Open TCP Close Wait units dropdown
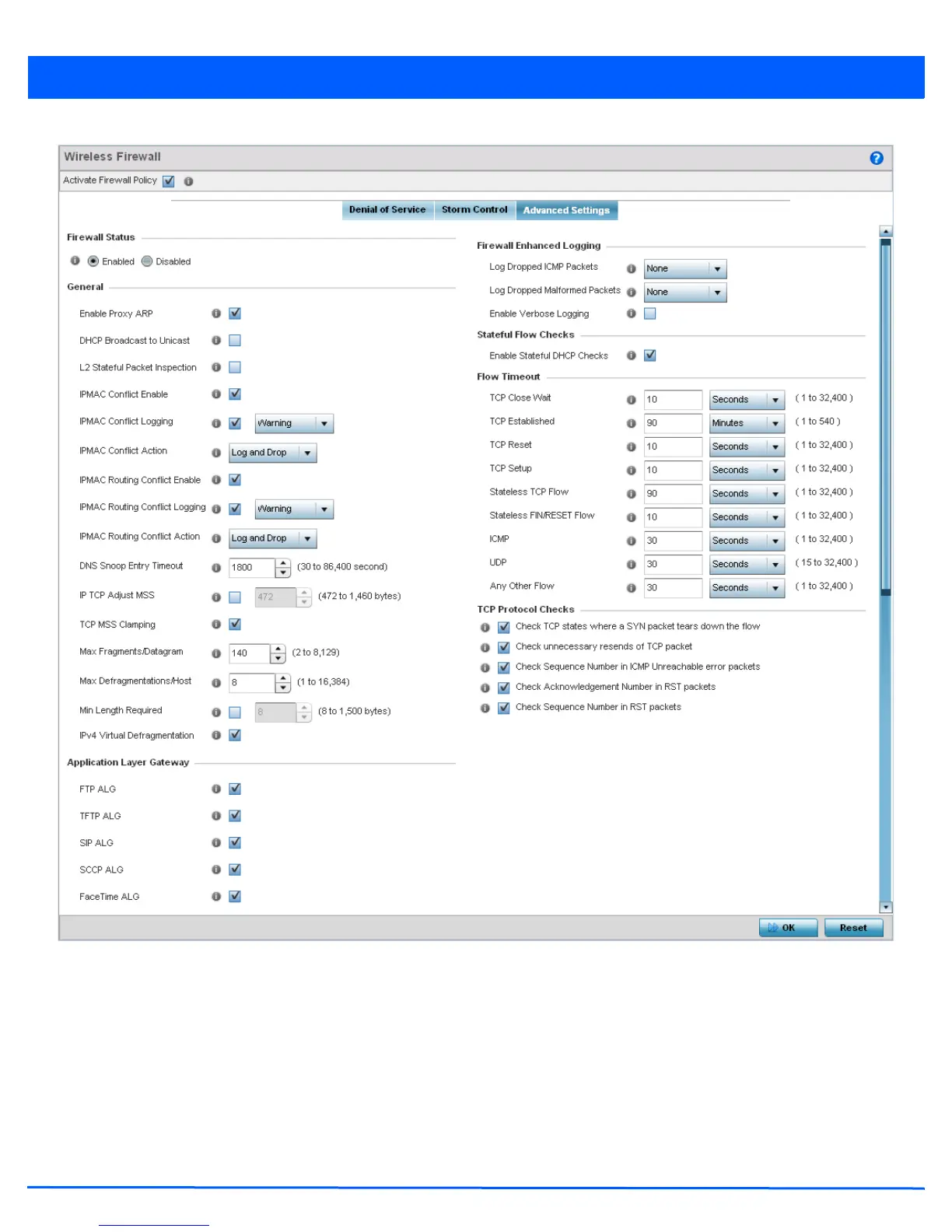The width and height of the screenshot is (952, 1232). (x=747, y=400)
